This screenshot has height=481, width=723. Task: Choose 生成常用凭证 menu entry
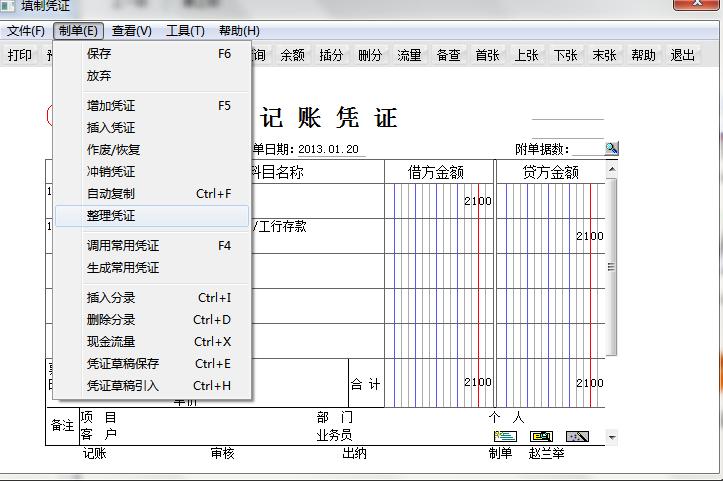(x=152, y=267)
